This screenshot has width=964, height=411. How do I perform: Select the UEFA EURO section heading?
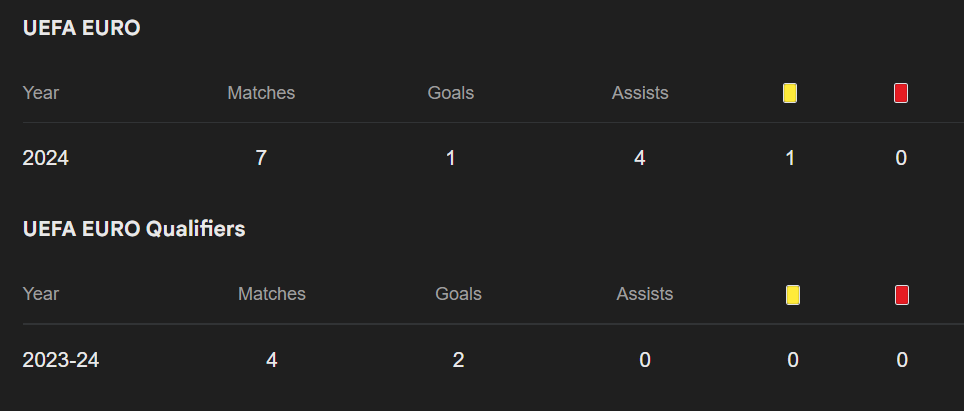click(81, 28)
